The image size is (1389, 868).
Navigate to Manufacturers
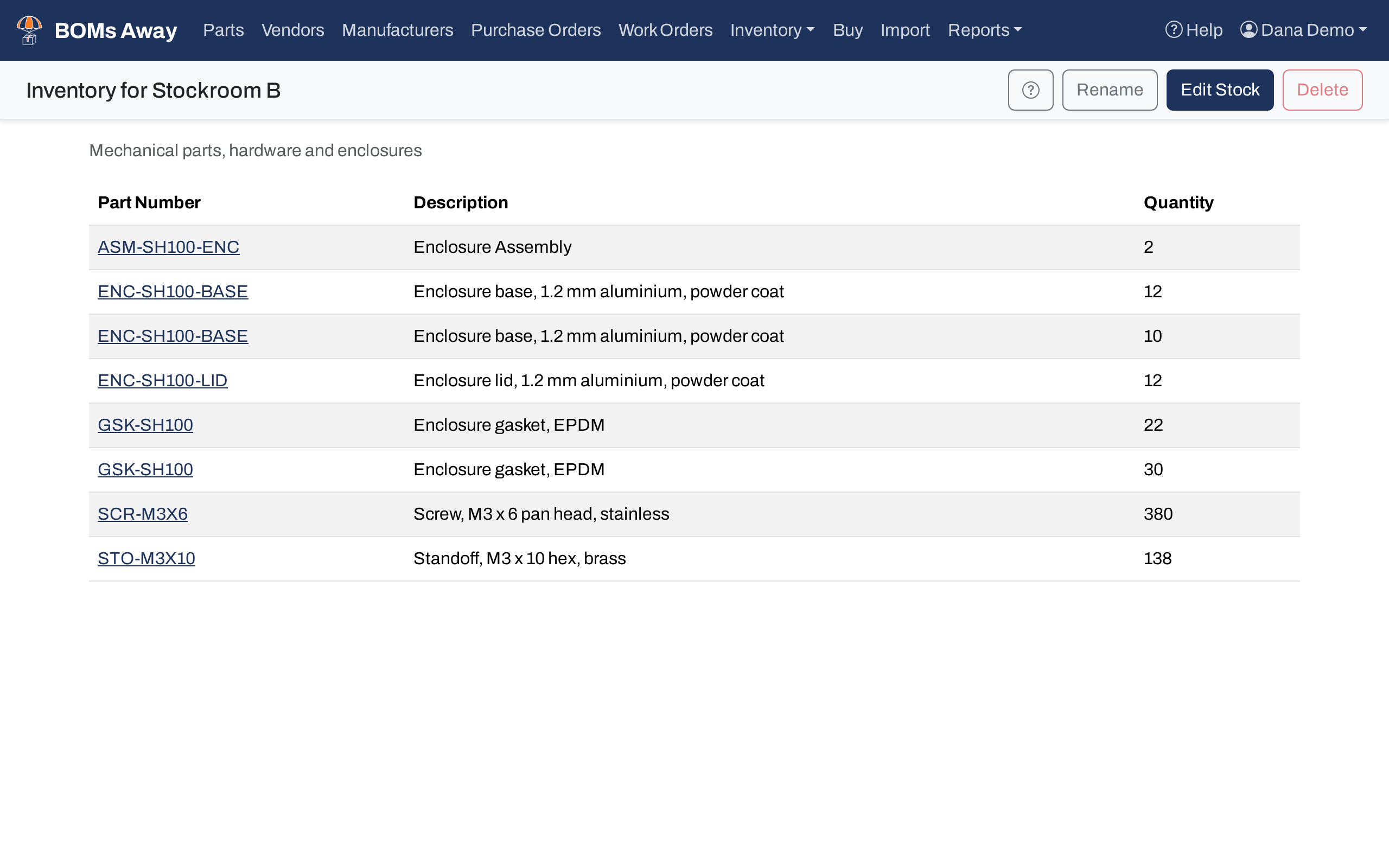coord(397,30)
